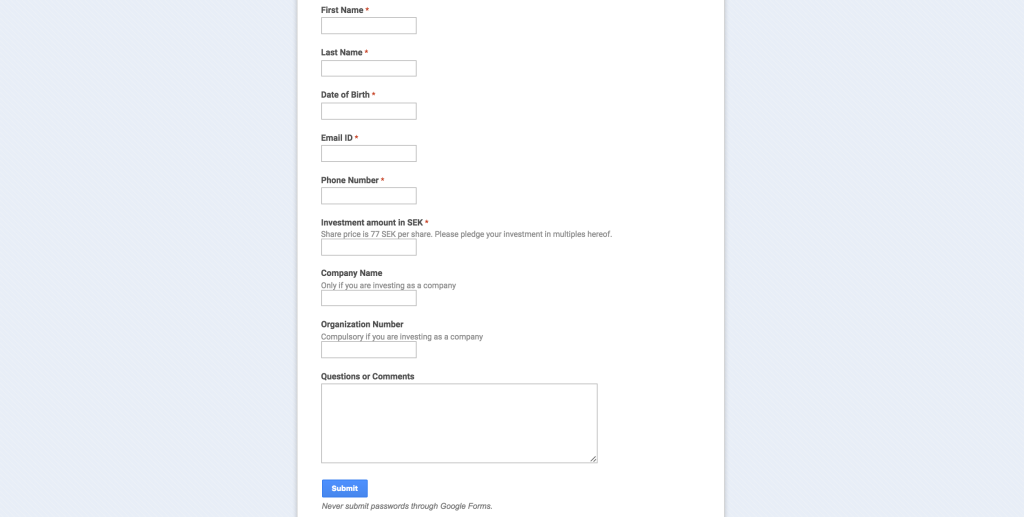Click the share price 77 SEK help text

466,234
